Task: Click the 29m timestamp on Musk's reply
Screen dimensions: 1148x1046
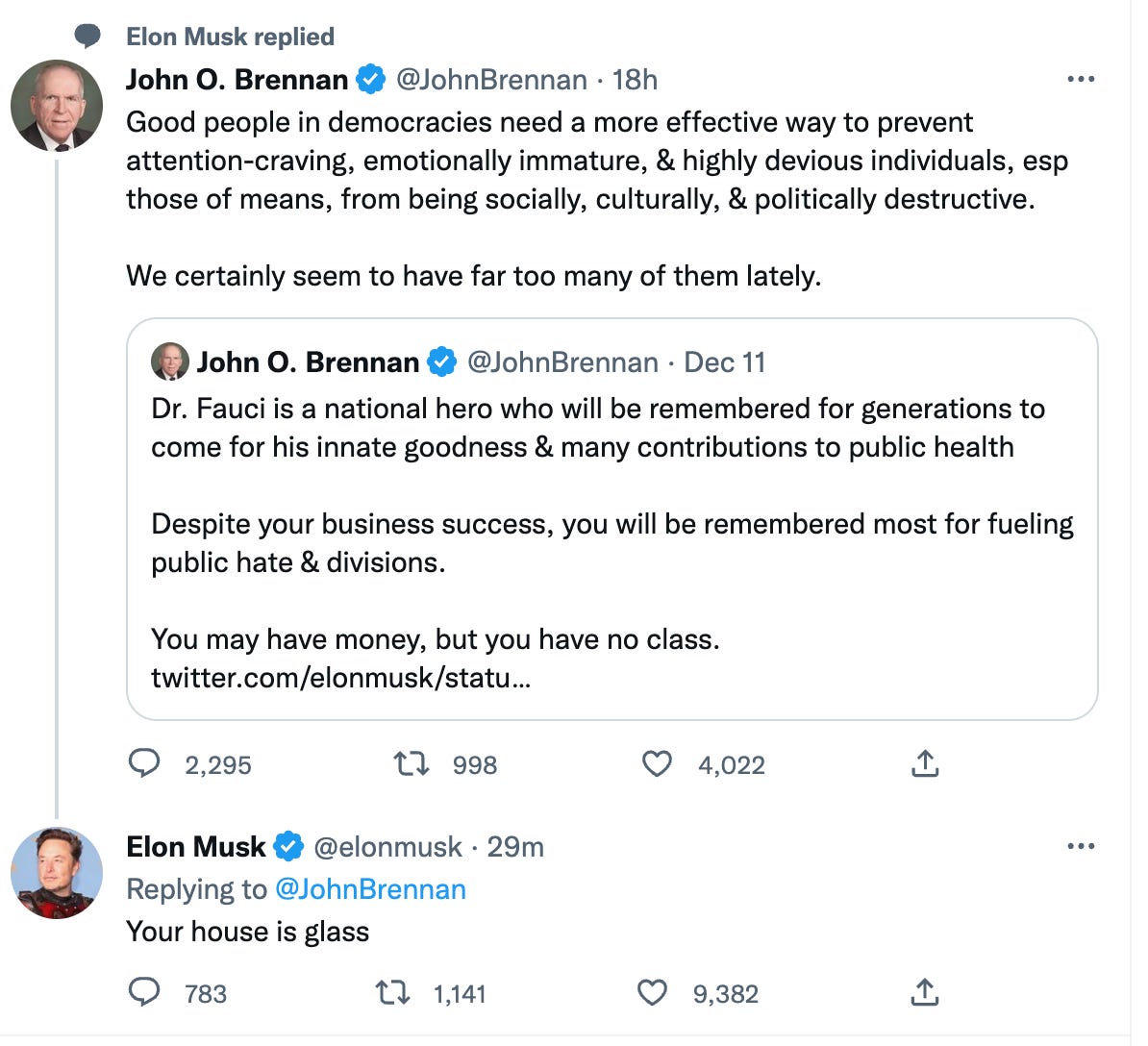Action: coord(515,847)
